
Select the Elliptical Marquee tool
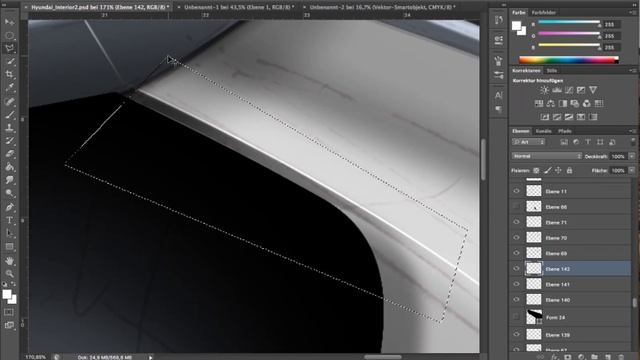coord(9,36)
